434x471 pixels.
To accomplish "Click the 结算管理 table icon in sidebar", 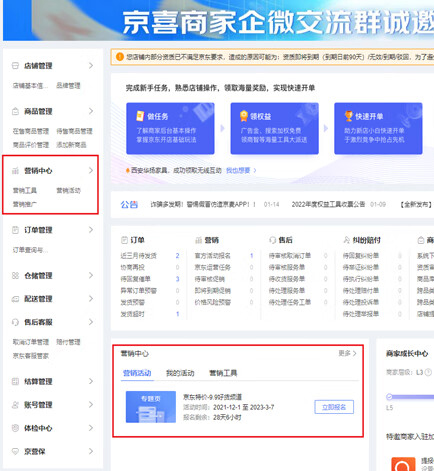I will [15, 381].
